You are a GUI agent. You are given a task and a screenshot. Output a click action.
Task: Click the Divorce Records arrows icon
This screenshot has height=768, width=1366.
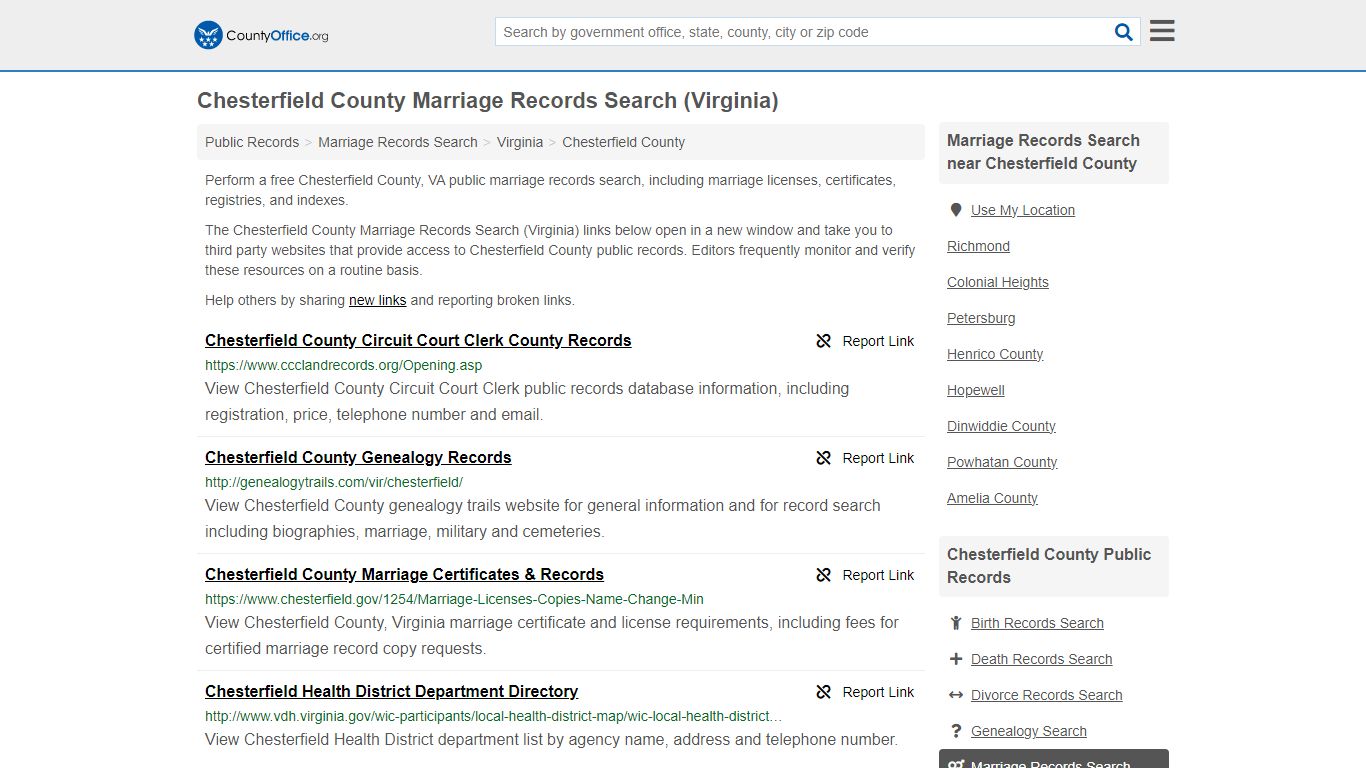point(956,695)
